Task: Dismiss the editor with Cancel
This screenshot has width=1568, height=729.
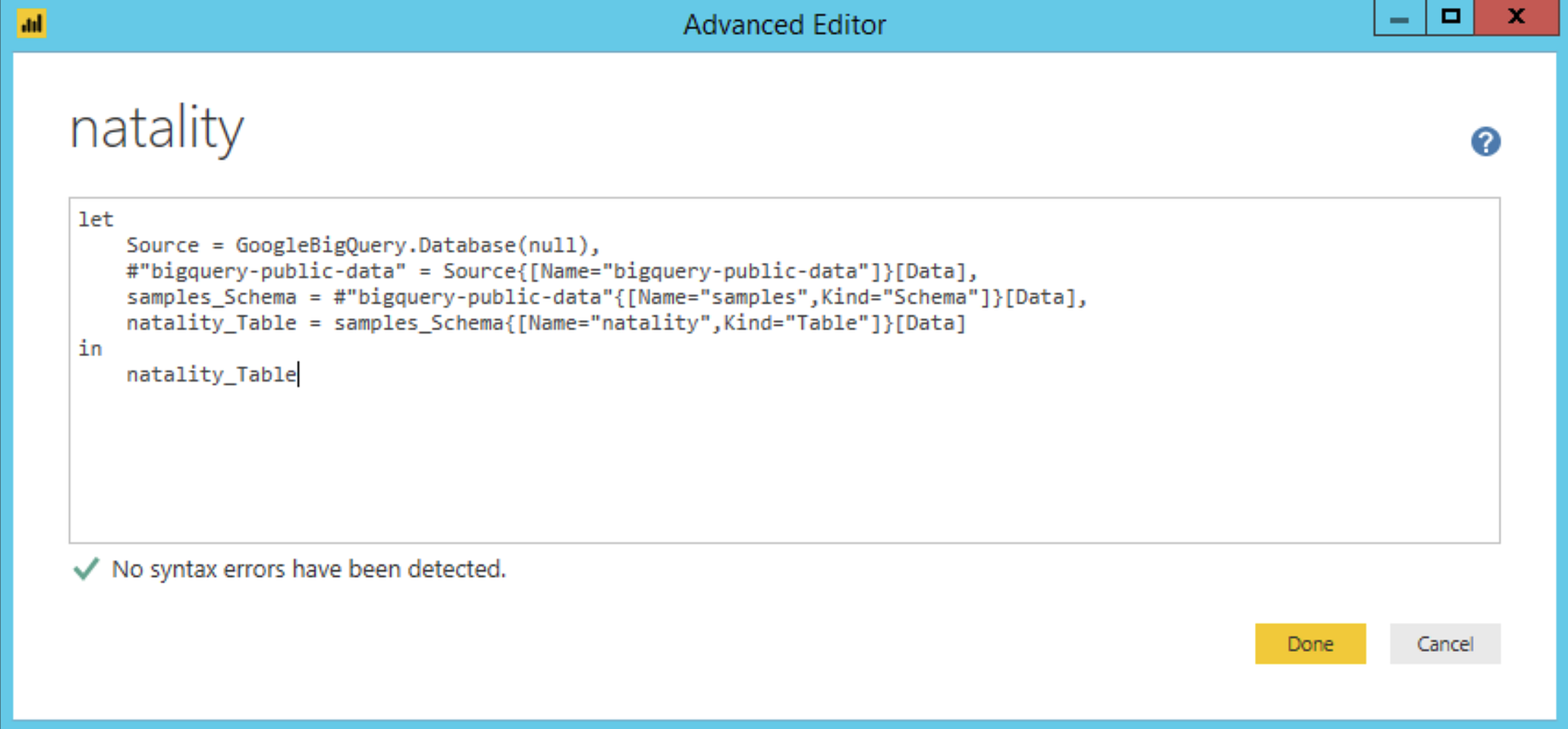Action: coord(1444,644)
